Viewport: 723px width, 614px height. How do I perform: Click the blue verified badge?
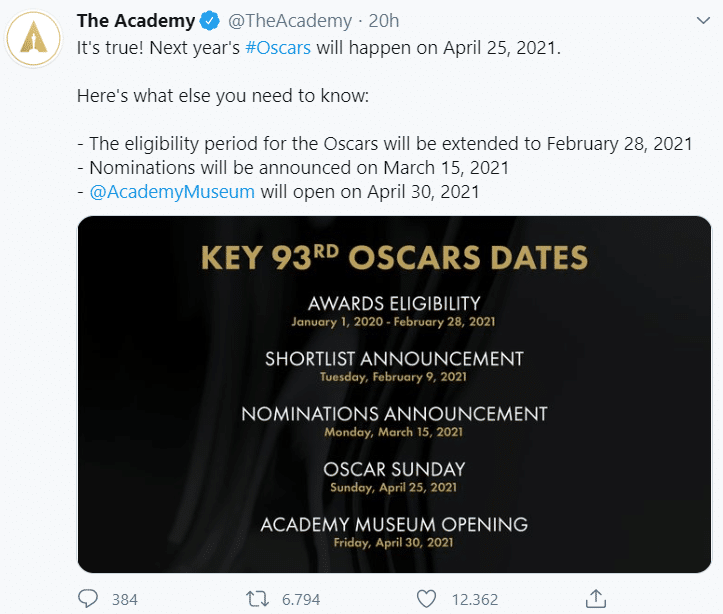click(x=211, y=21)
